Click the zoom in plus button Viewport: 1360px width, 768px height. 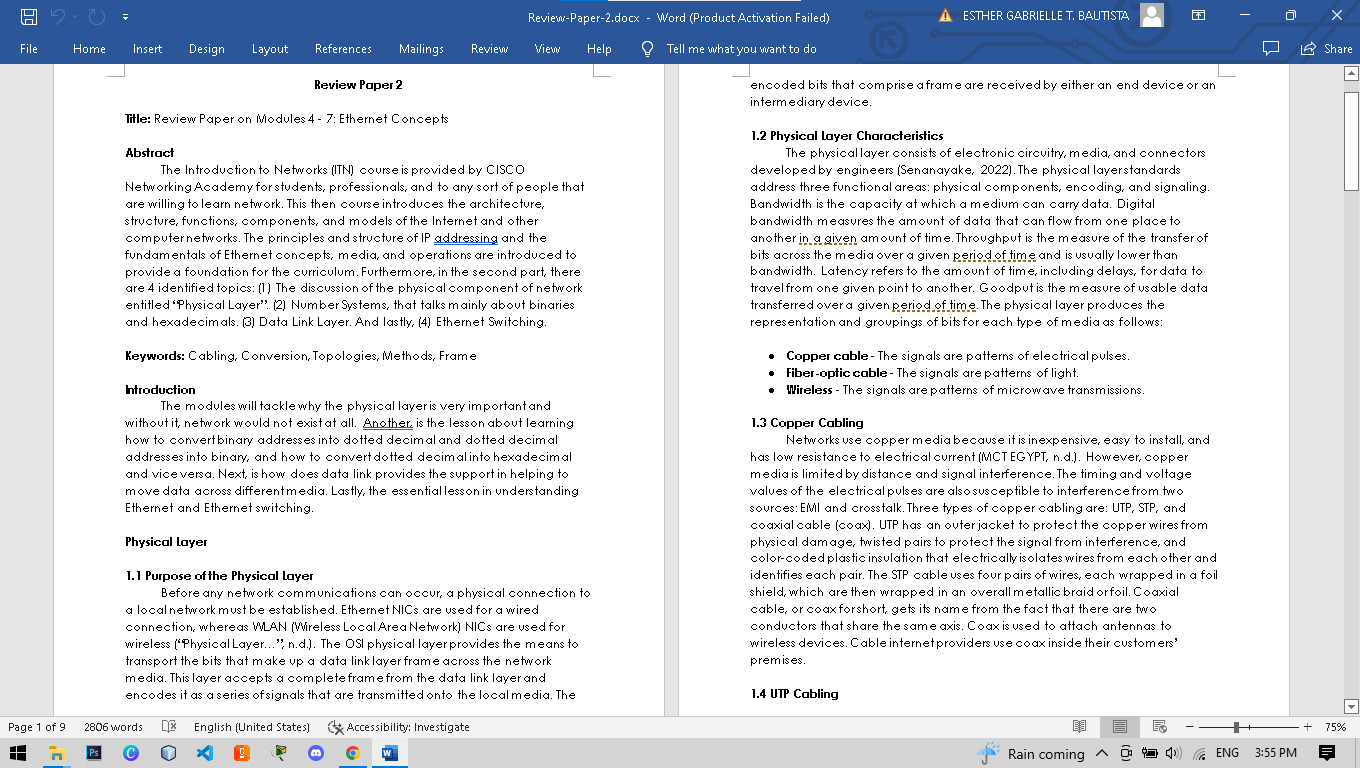click(x=1307, y=727)
